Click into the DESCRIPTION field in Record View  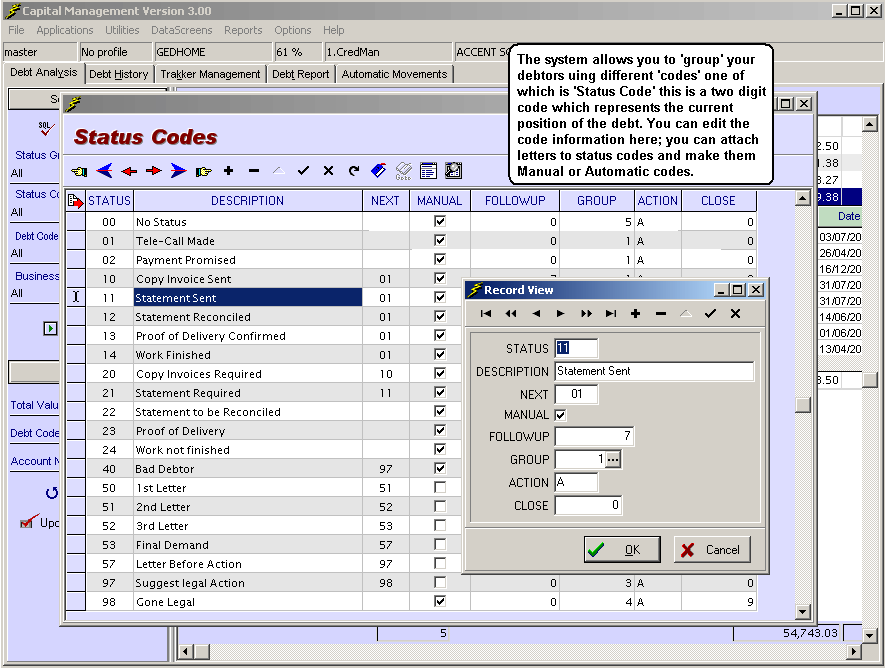pos(654,371)
